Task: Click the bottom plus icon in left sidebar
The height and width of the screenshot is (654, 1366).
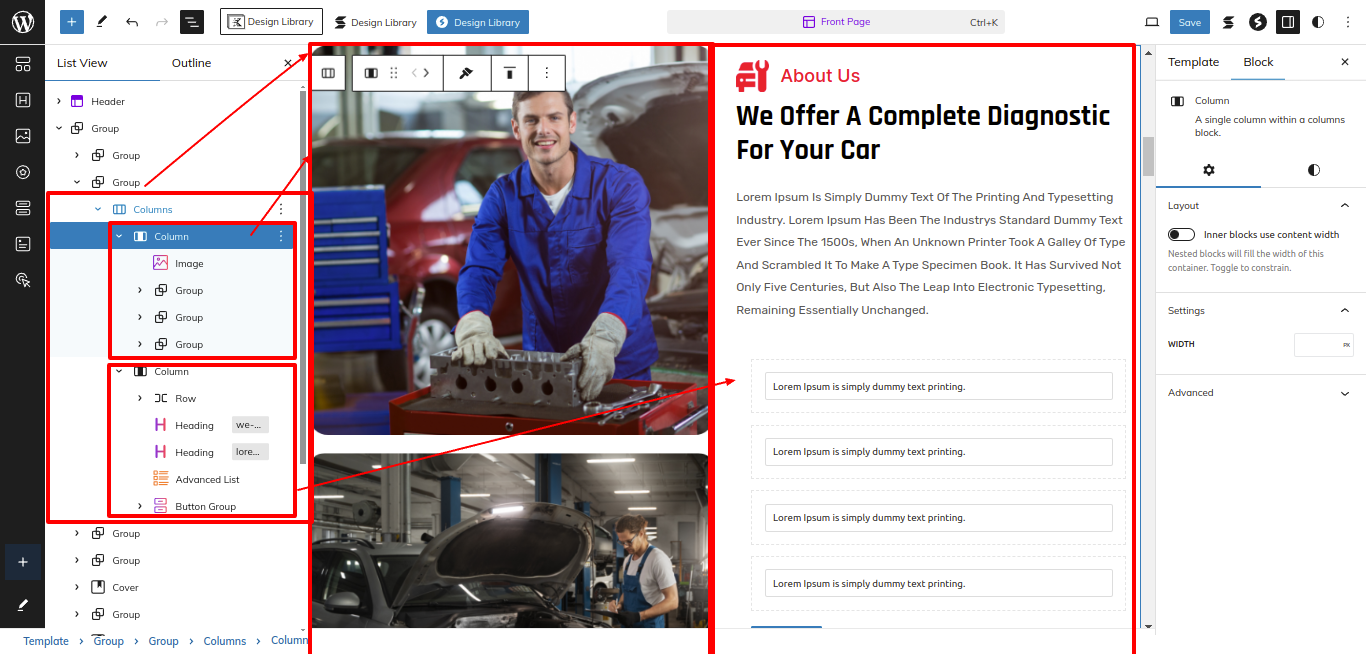Action: click(x=22, y=562)
